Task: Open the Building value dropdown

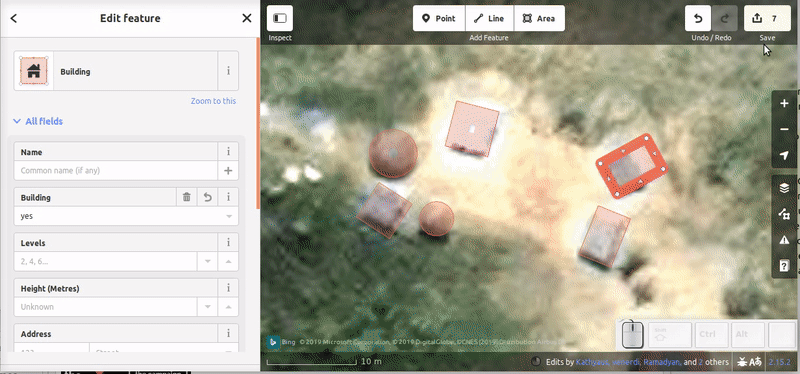Action: pyautogui.click(x=229, y=216)
